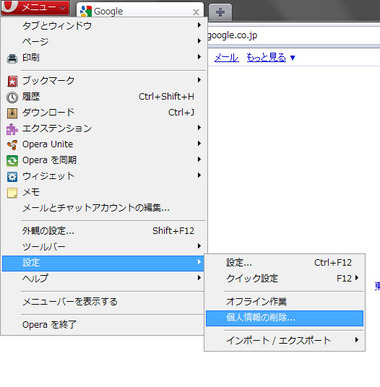The width and height of the screenshot is (380, 387).
Task: Select 外観の設定 menu entry
Action: pyautogui.click(x=104, y=231)
